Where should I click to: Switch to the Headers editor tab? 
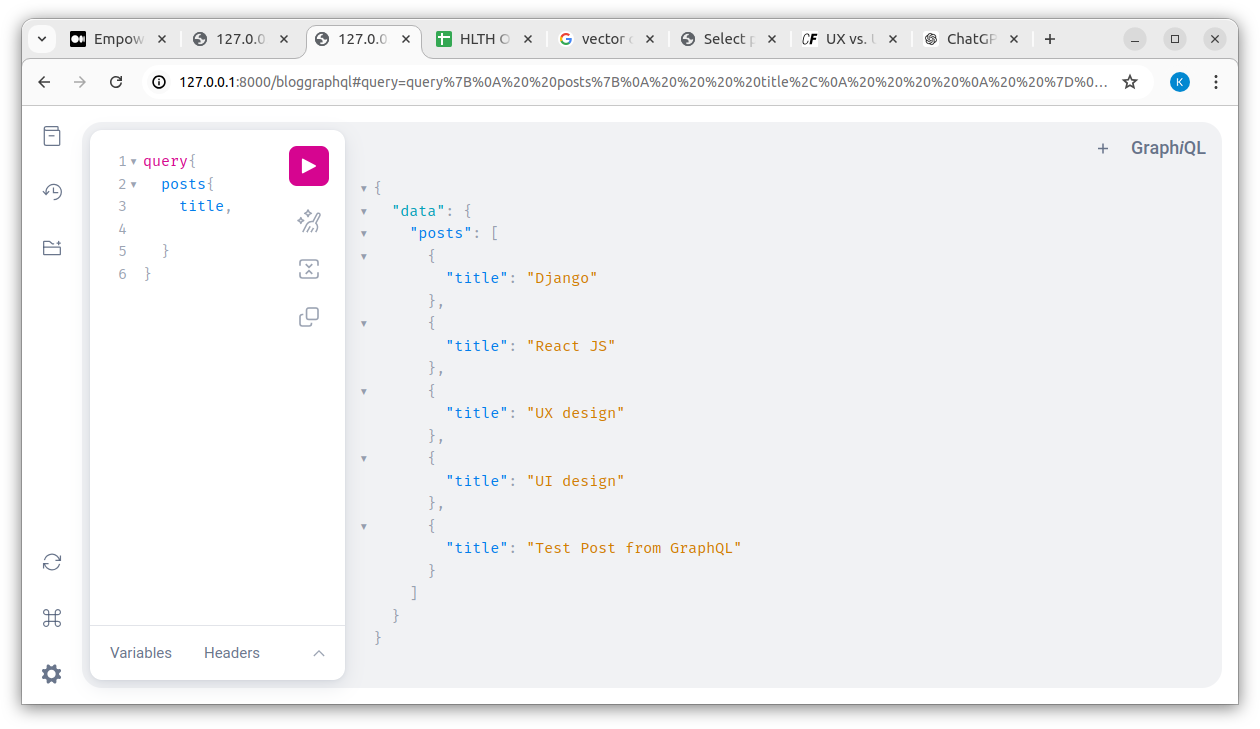click(232, 653)
